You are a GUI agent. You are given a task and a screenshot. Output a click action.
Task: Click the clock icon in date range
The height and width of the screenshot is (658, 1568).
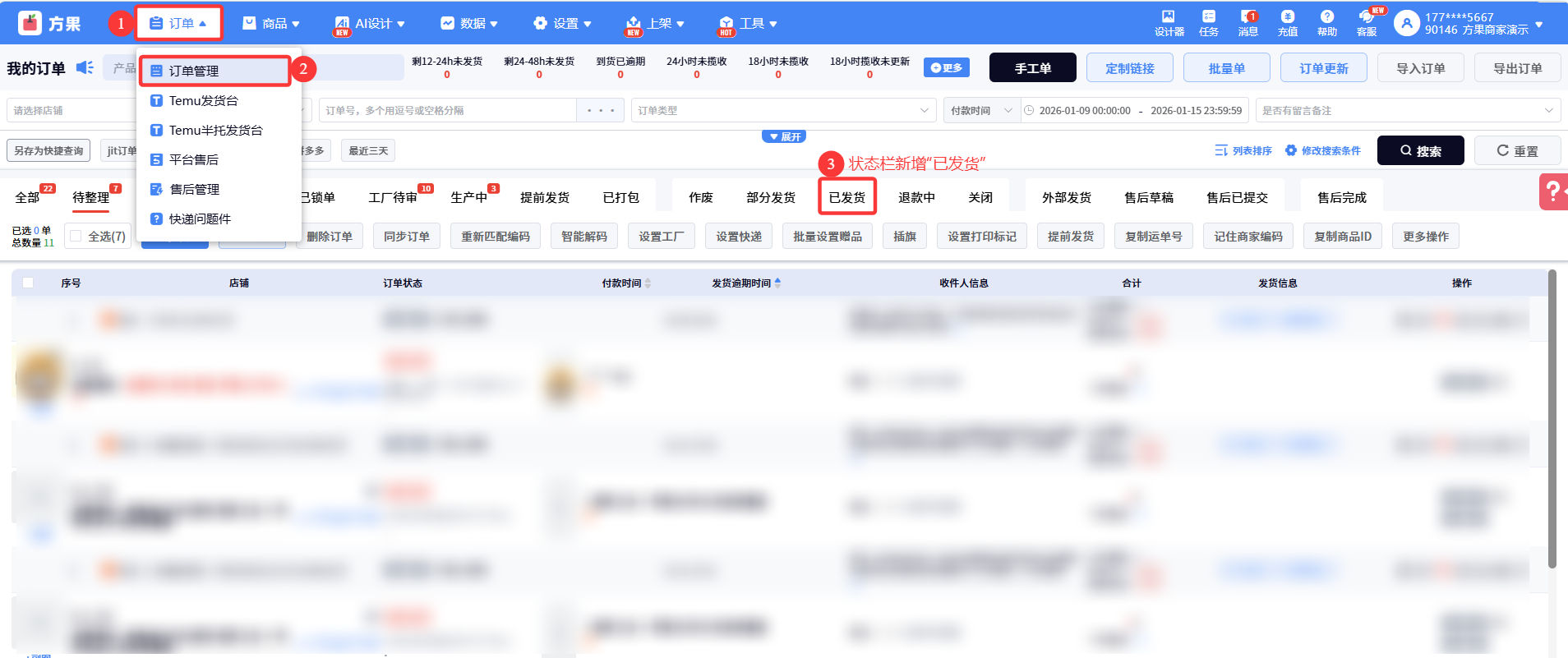coord(1029,110)
